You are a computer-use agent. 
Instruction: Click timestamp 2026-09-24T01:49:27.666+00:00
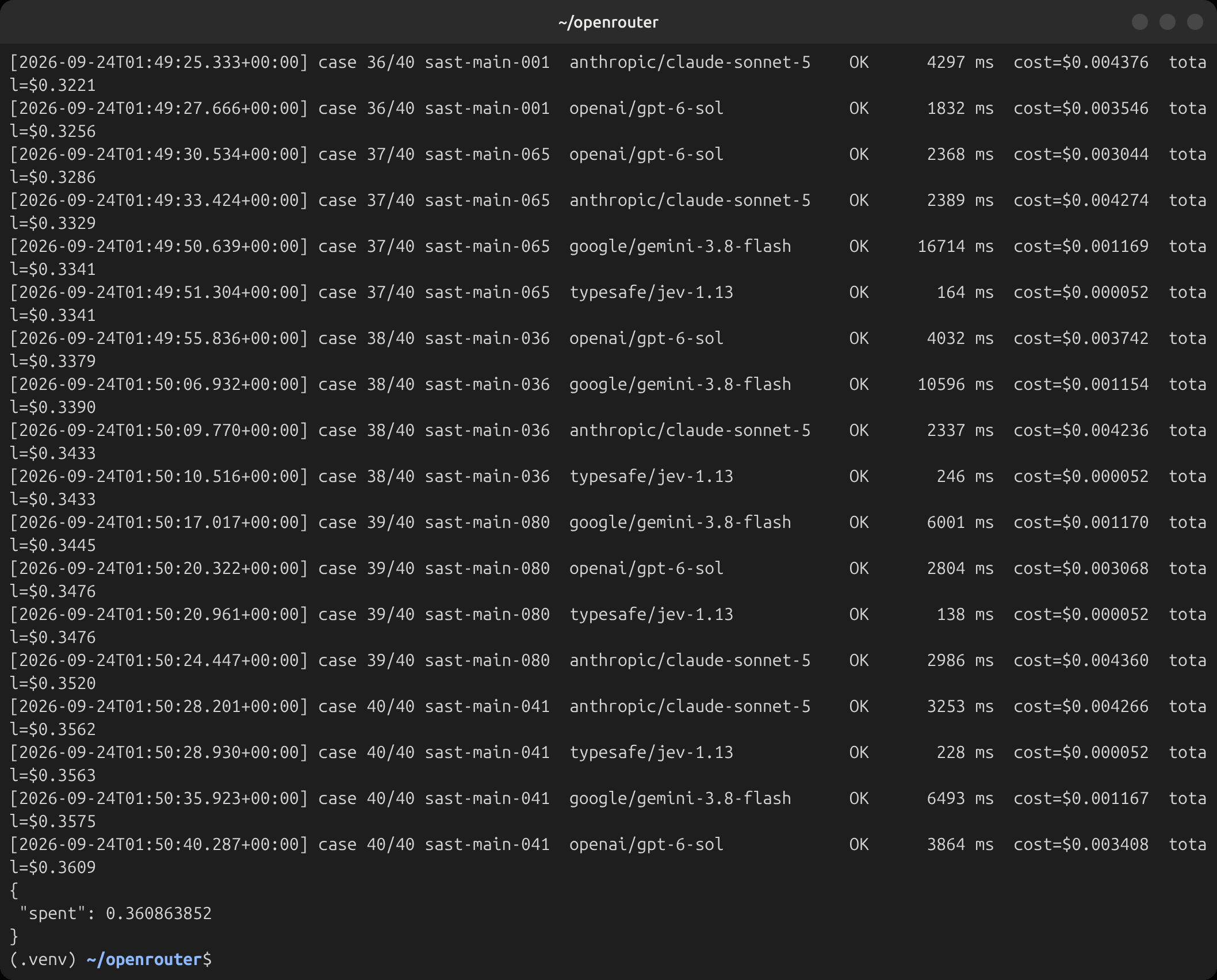click(159, 108)
